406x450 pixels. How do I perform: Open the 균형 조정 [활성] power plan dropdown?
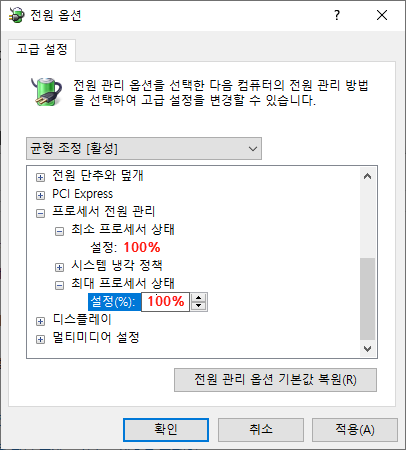[x=144, y=148]
